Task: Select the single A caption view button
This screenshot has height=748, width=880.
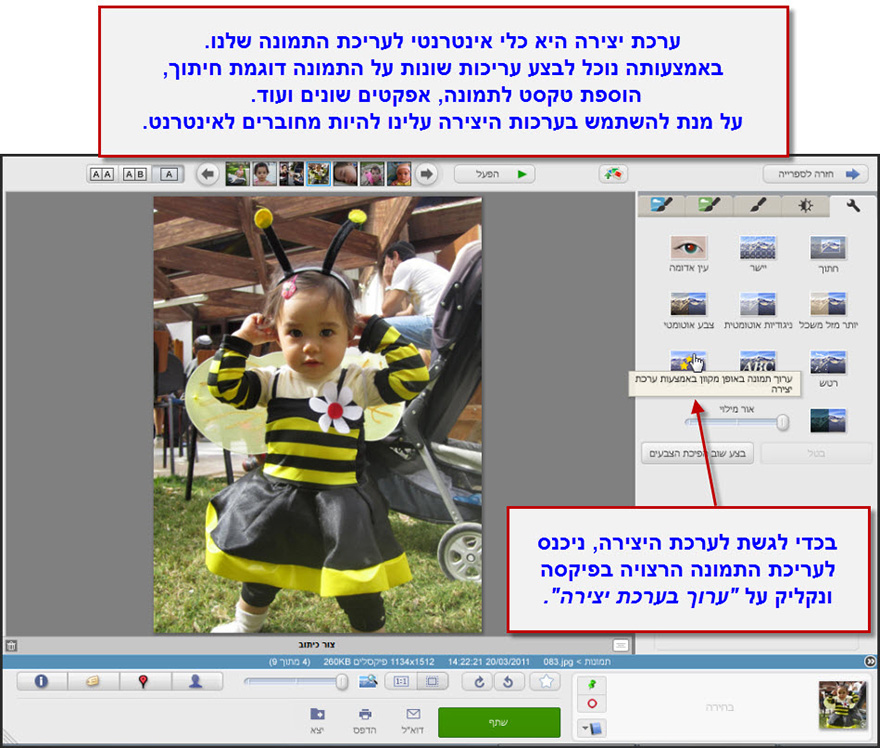Action: coord(169,175)
